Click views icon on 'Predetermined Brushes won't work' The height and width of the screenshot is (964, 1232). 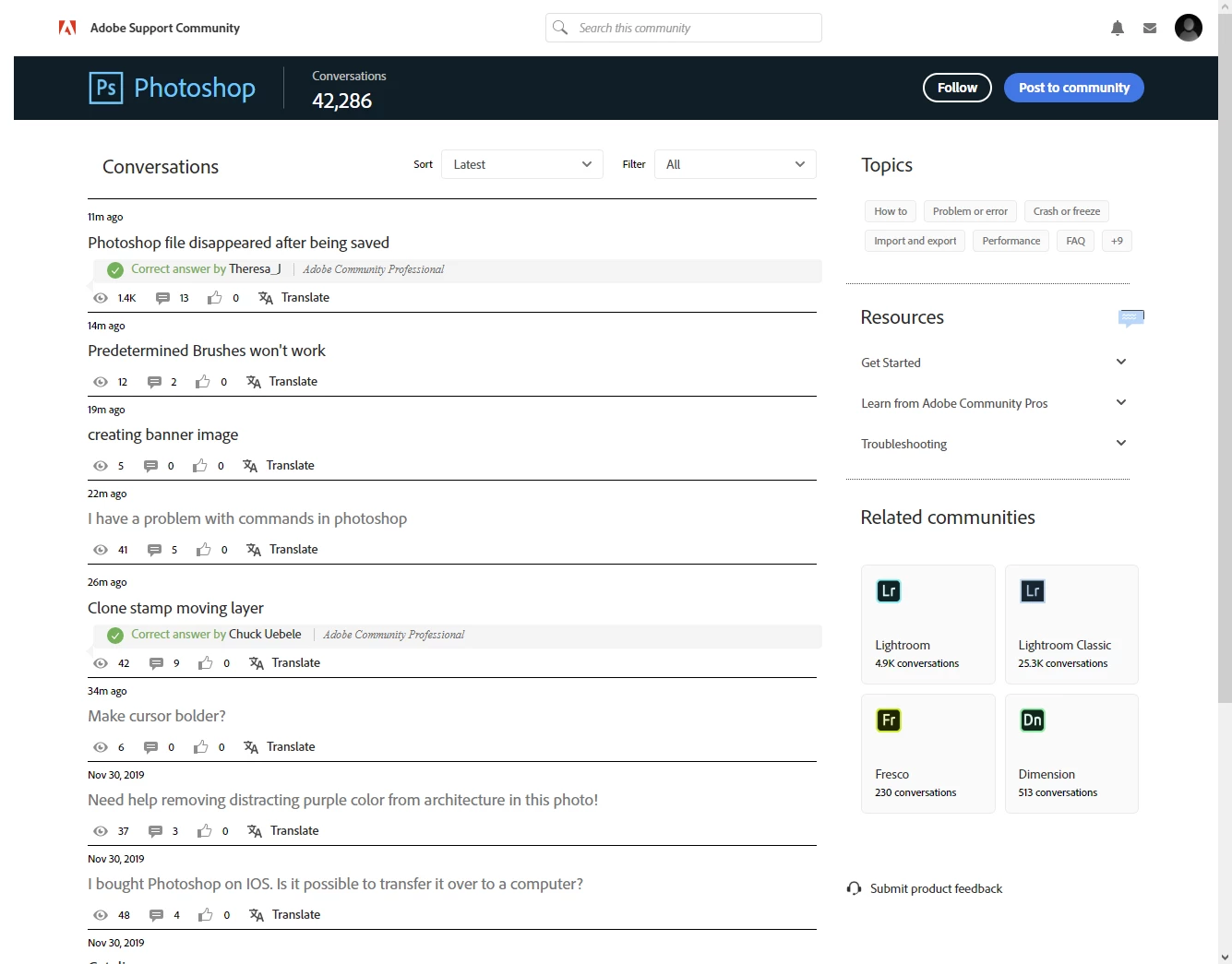(101, 382)
